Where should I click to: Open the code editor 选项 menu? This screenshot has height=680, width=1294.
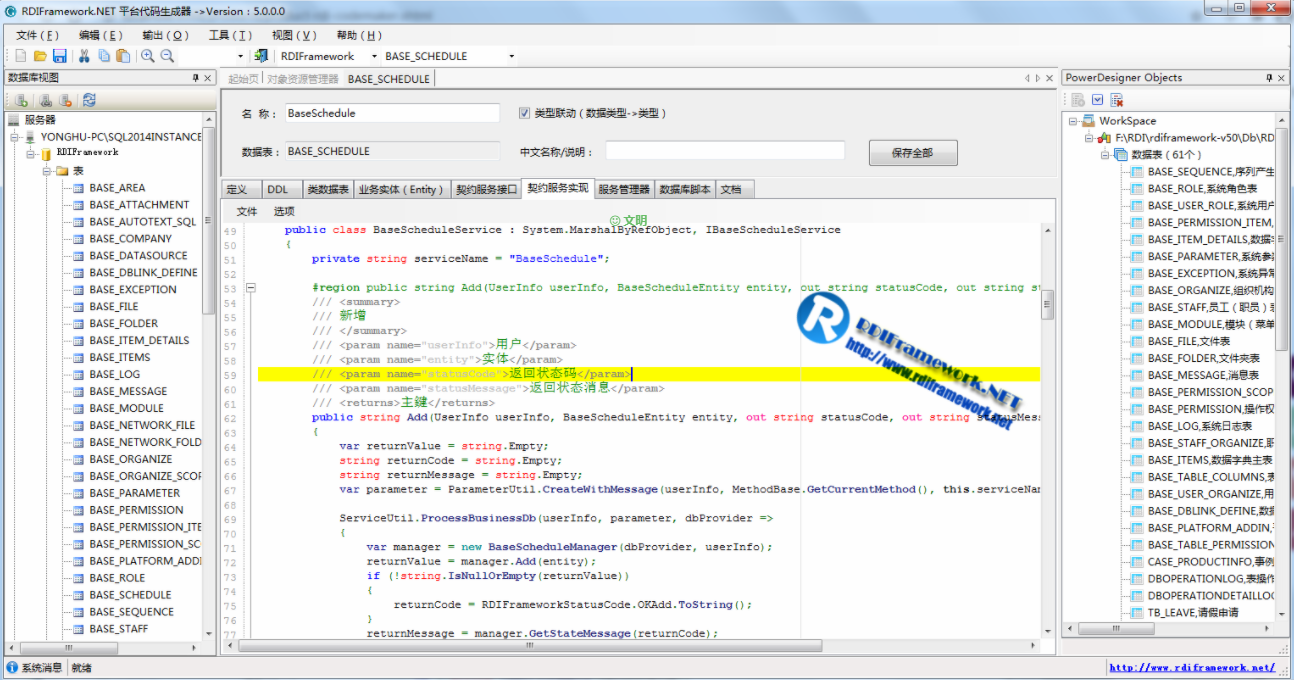pos(284,211)
